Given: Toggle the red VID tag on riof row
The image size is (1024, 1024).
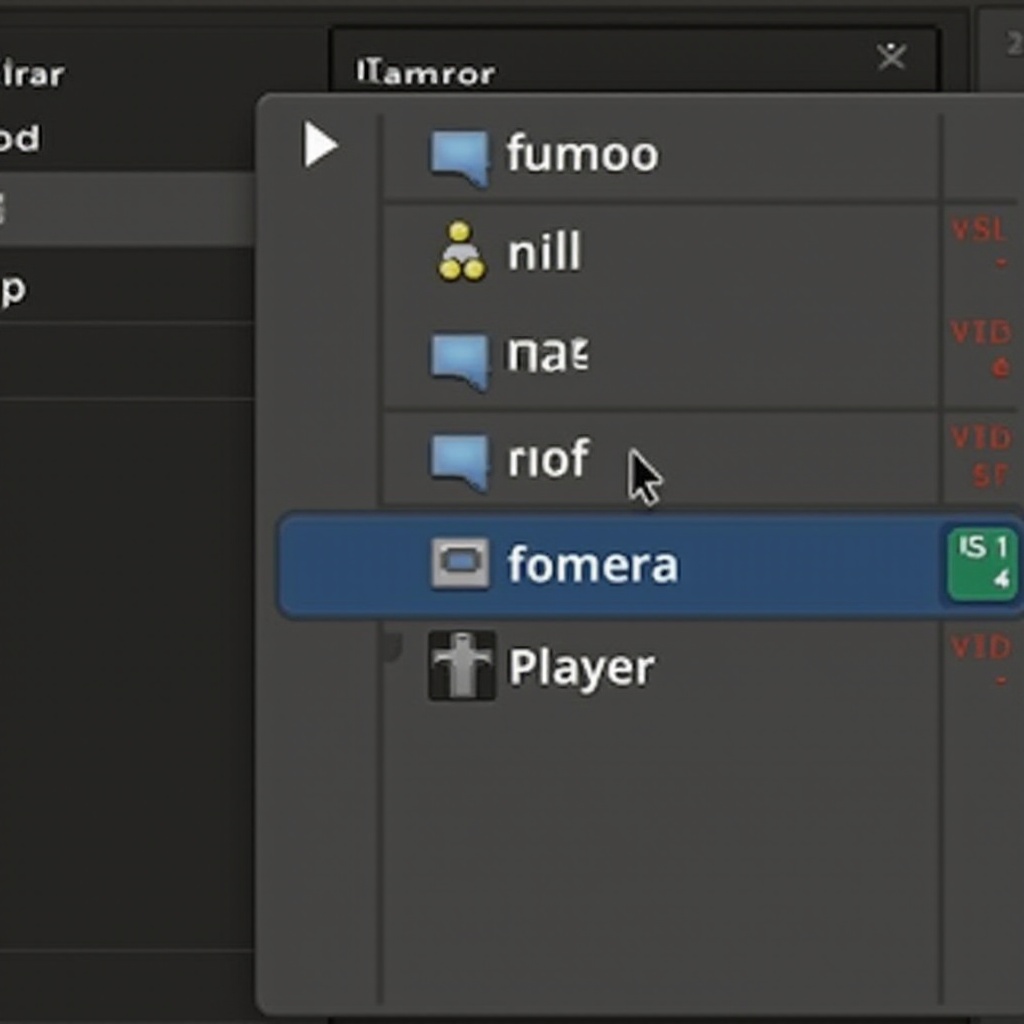Looking at the screenshot, I should (x=981, y=454).
